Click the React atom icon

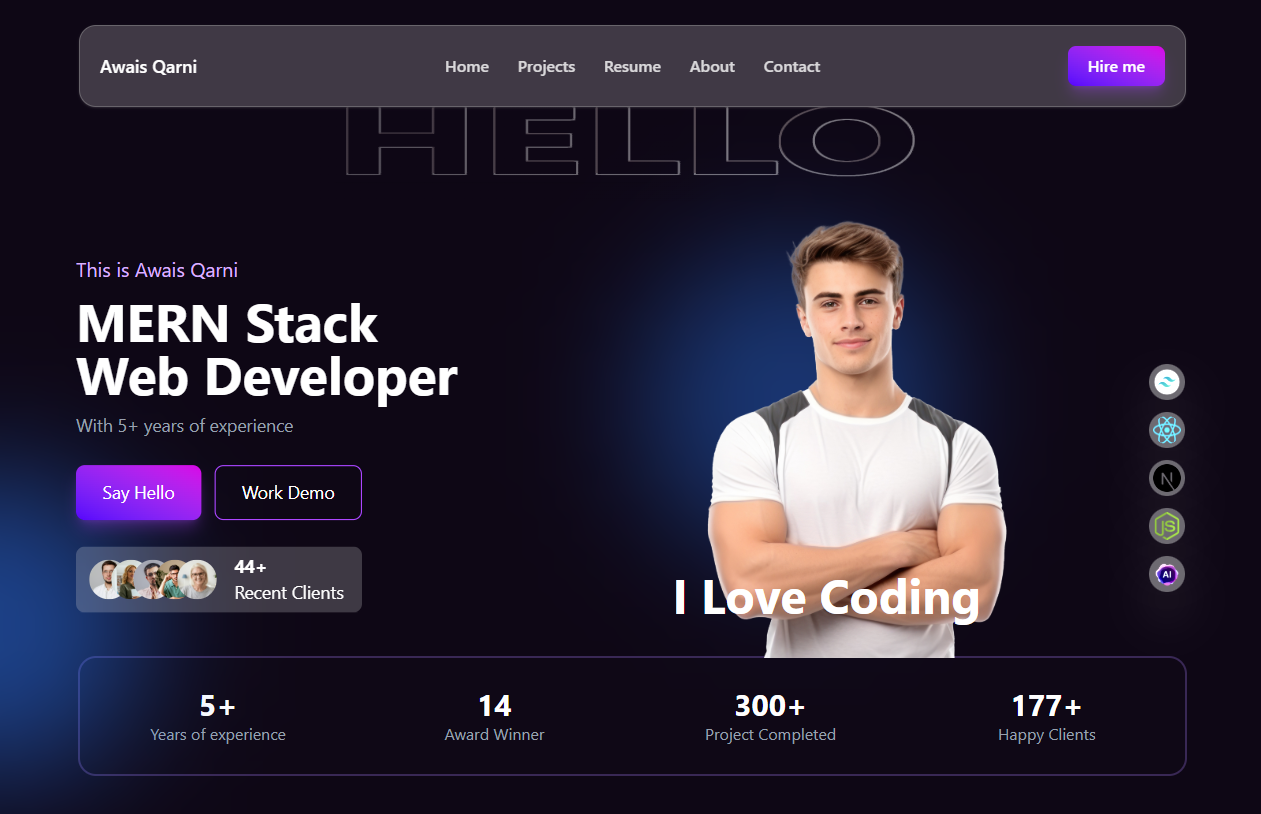point(1167,430)
